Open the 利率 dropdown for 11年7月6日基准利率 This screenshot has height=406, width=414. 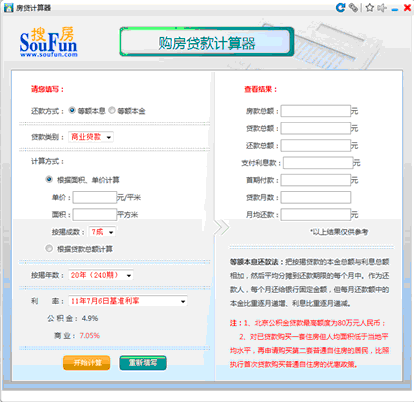point(128,301)
